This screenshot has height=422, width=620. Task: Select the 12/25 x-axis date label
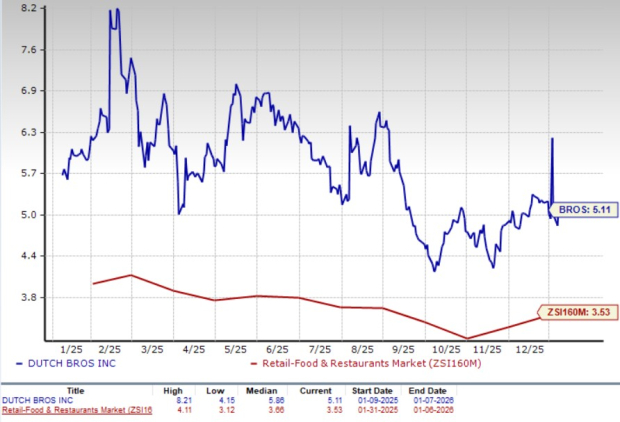(x=531, y=349)
